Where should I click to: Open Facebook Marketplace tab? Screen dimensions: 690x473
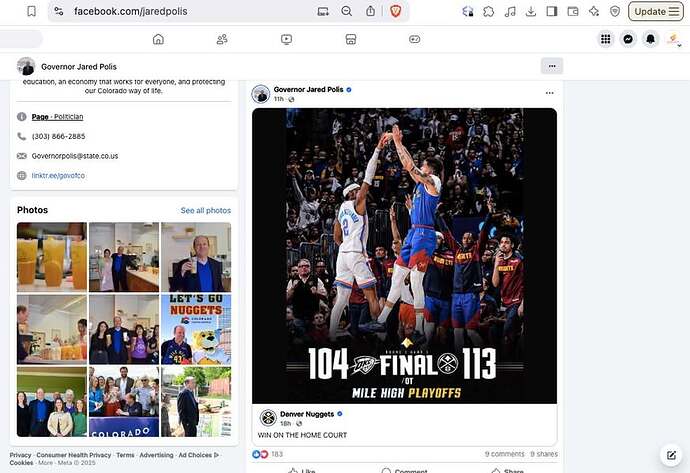pyautogui.click(x=351, y=40)
